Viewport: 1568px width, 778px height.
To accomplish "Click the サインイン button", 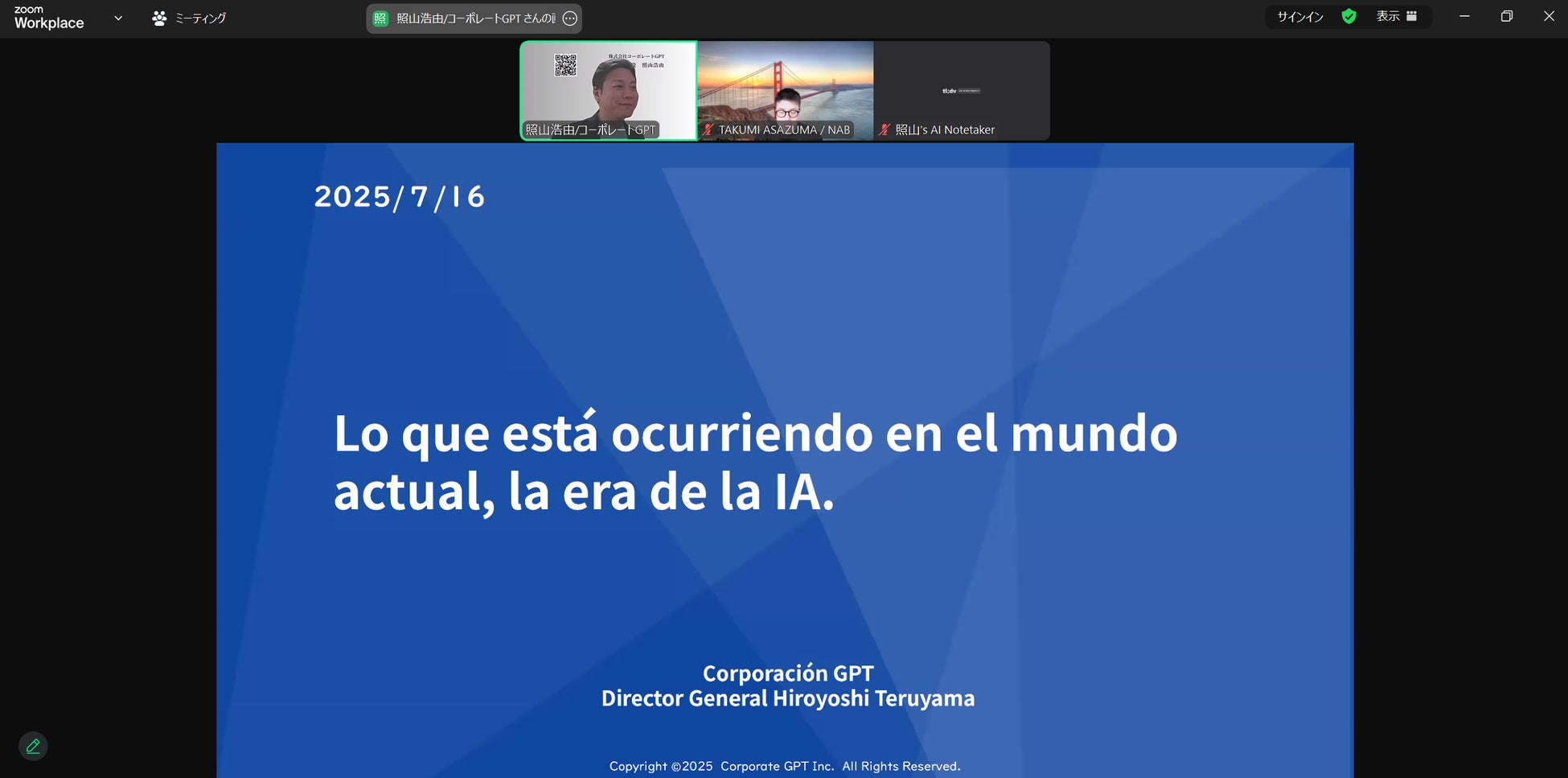I will coord(1300,17).
